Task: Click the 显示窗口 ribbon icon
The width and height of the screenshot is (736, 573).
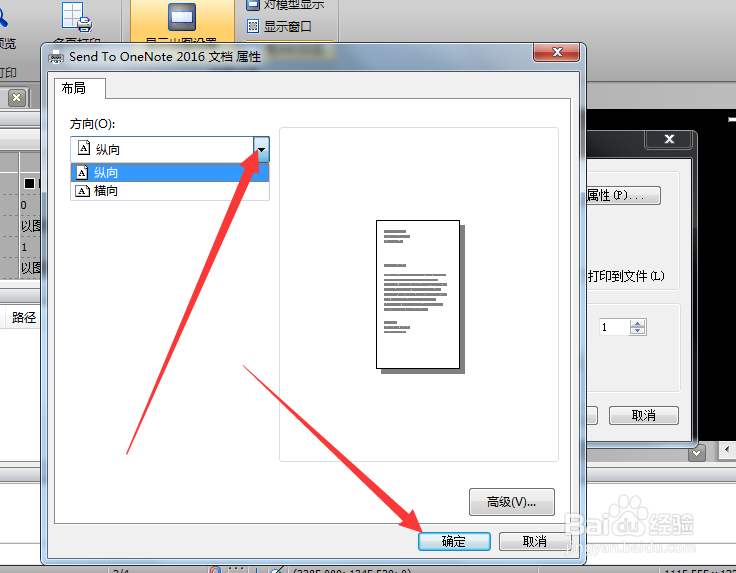Action: pos(253,26)
